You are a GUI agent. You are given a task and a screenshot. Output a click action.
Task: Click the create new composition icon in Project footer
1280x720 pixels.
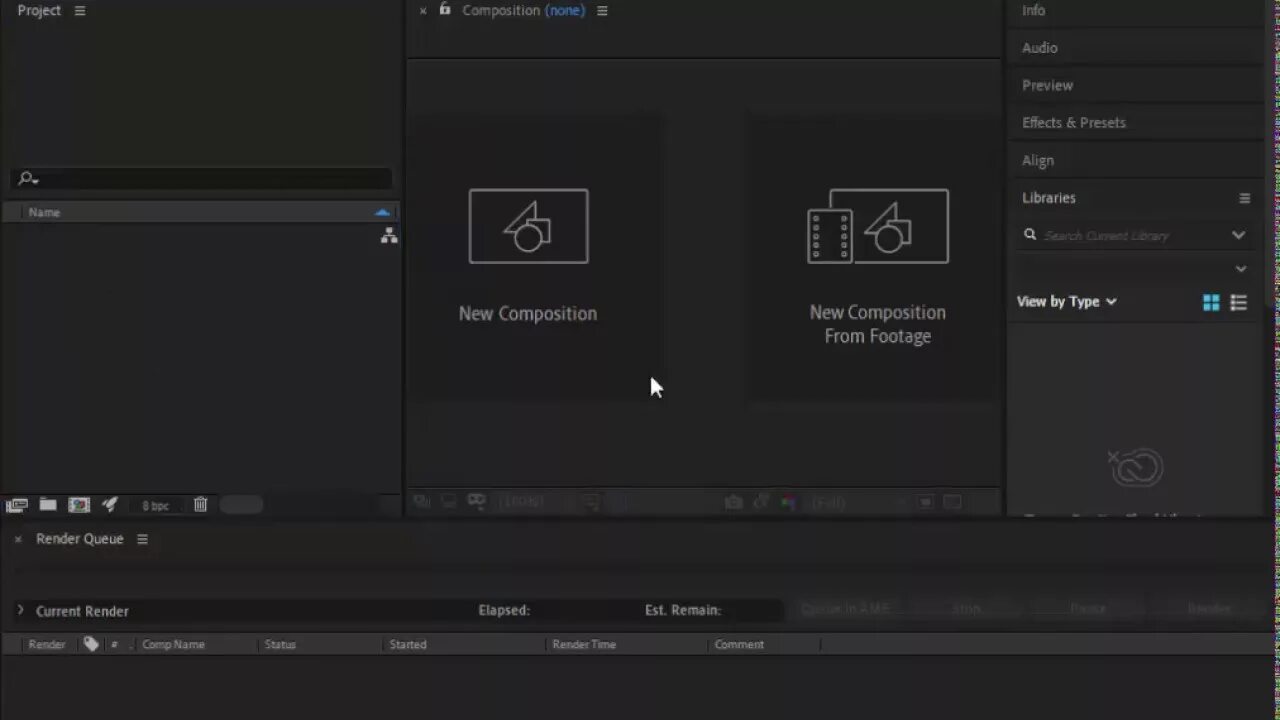point(79,505)
